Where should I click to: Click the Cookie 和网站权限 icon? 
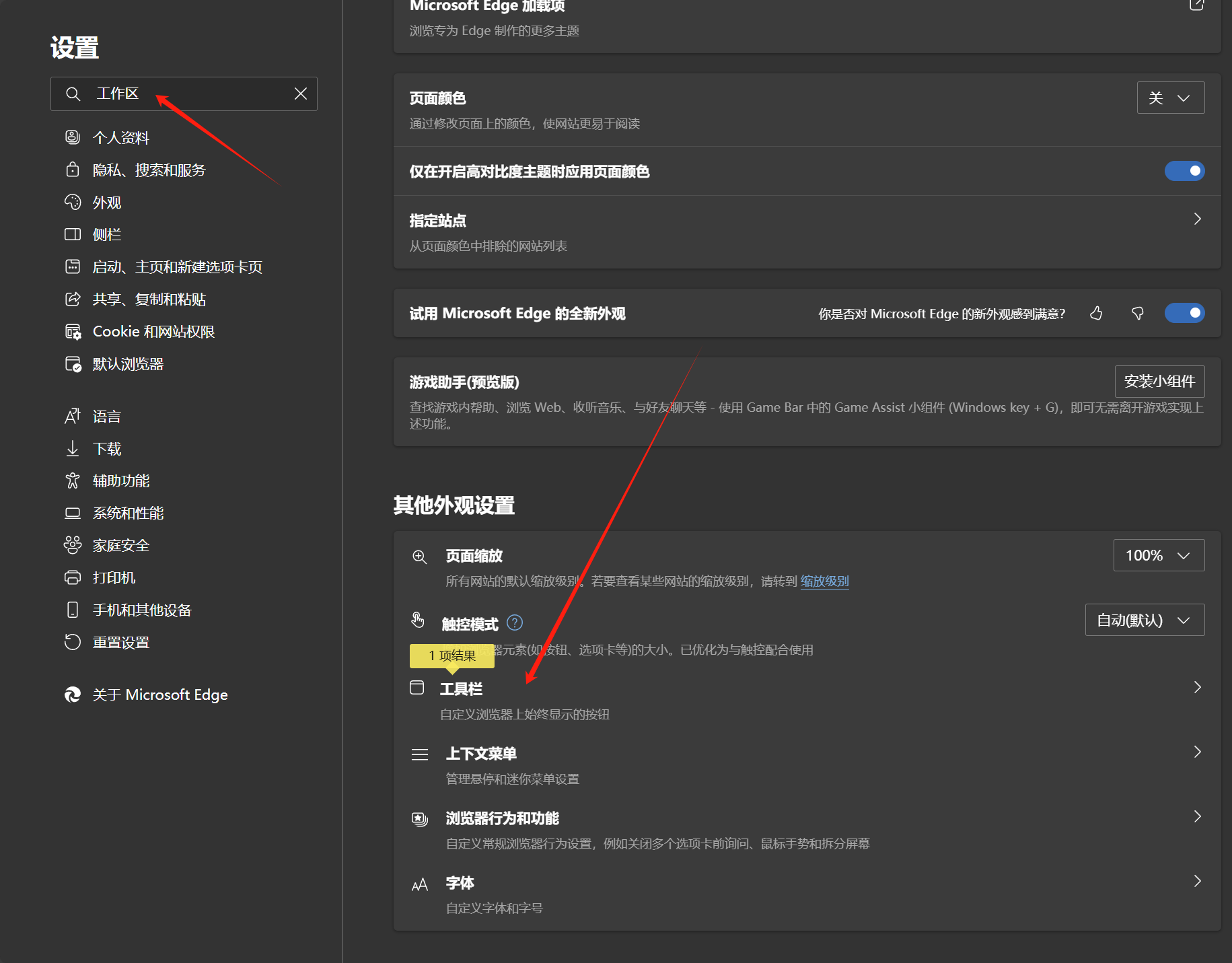coord(73,331)
